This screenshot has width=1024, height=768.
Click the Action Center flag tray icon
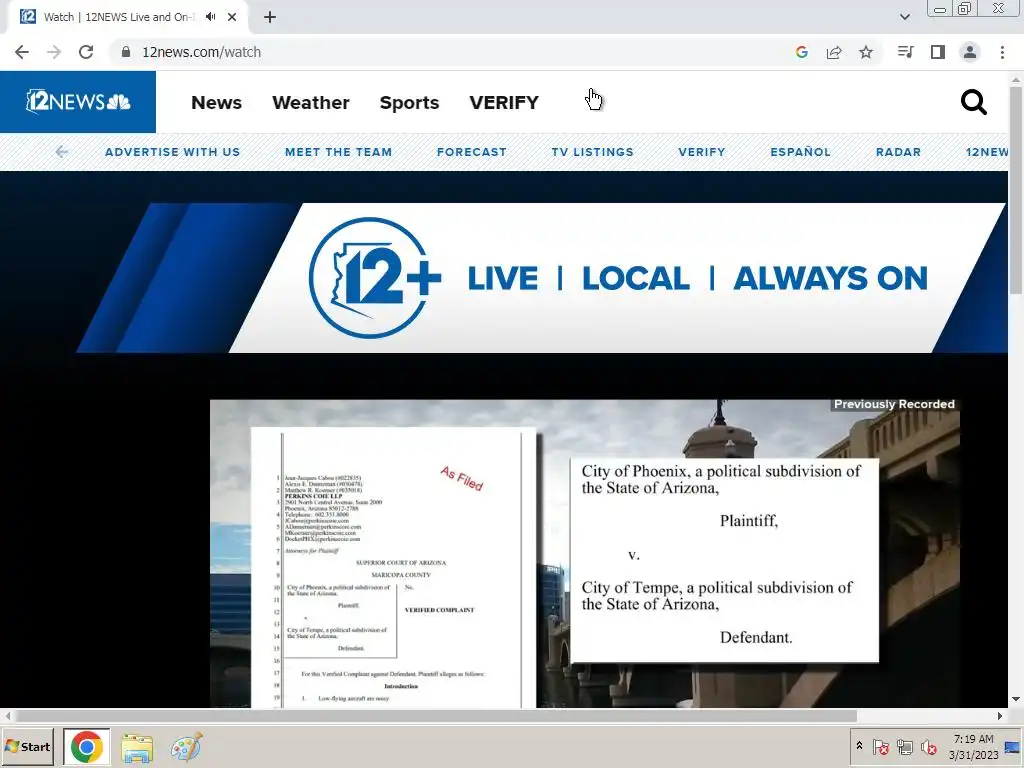click(x=880, y=746)
